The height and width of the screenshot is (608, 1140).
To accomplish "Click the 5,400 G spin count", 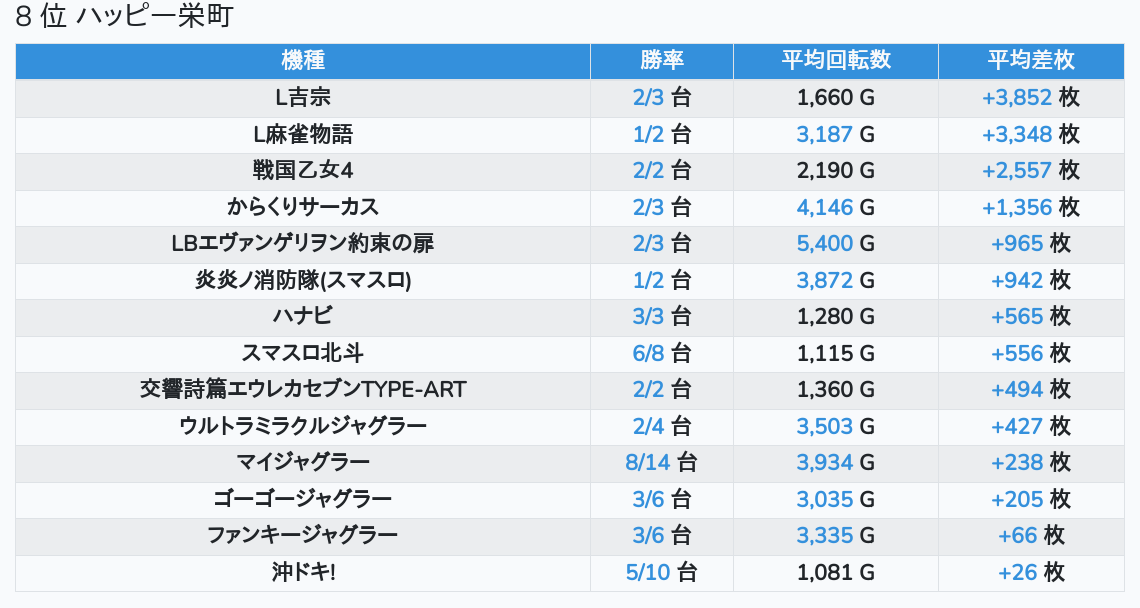I will point(836,243).
